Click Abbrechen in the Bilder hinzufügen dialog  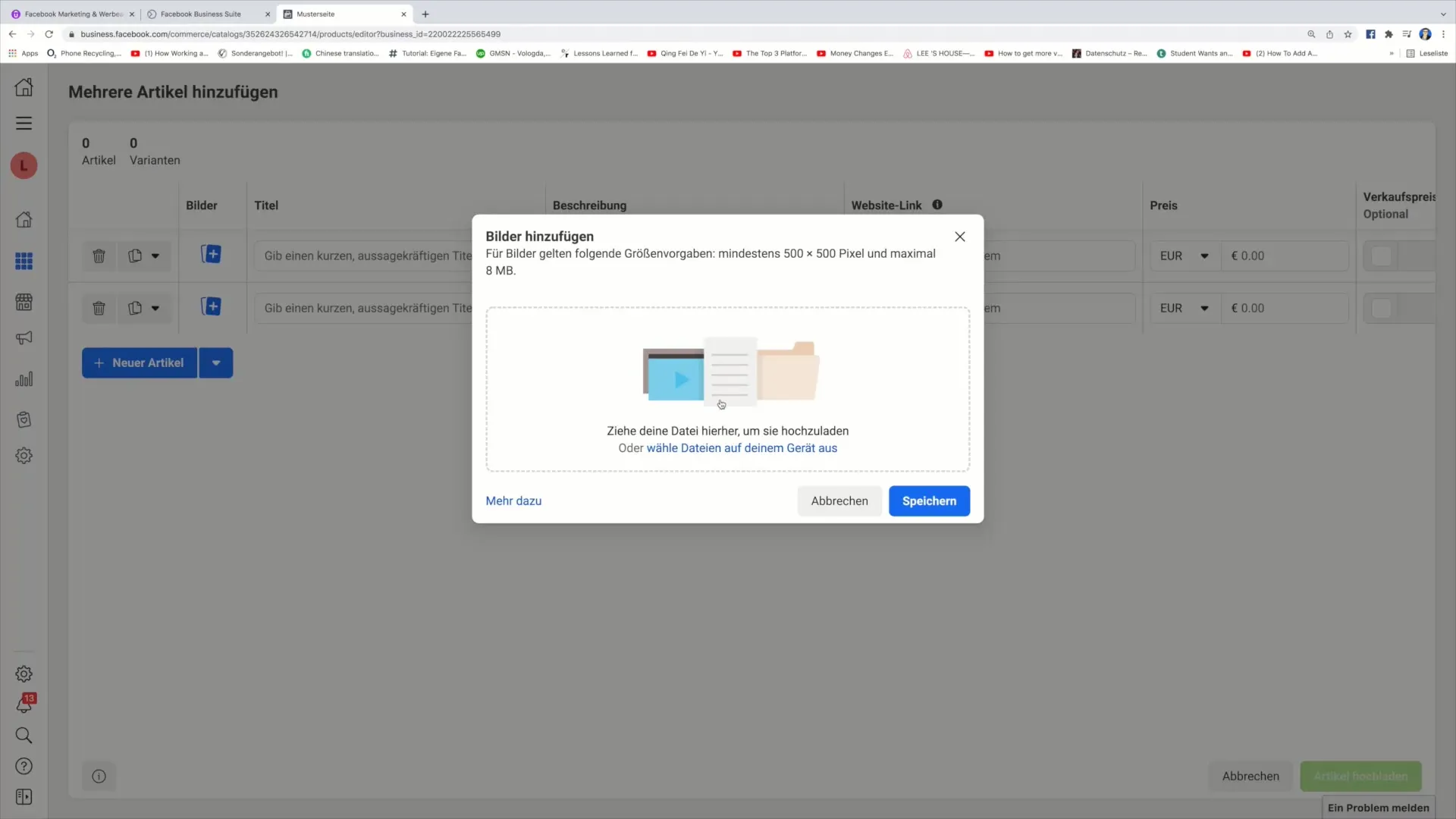click(x=839, y=500)
